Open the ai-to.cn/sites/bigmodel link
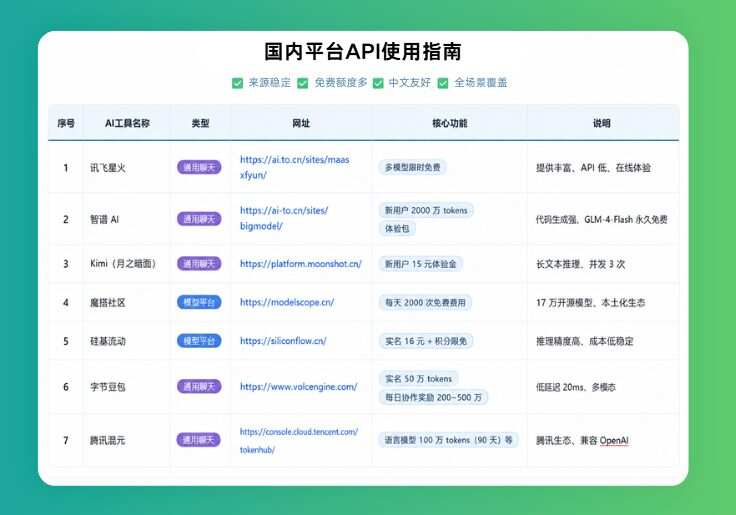 (x=284, y=218)
